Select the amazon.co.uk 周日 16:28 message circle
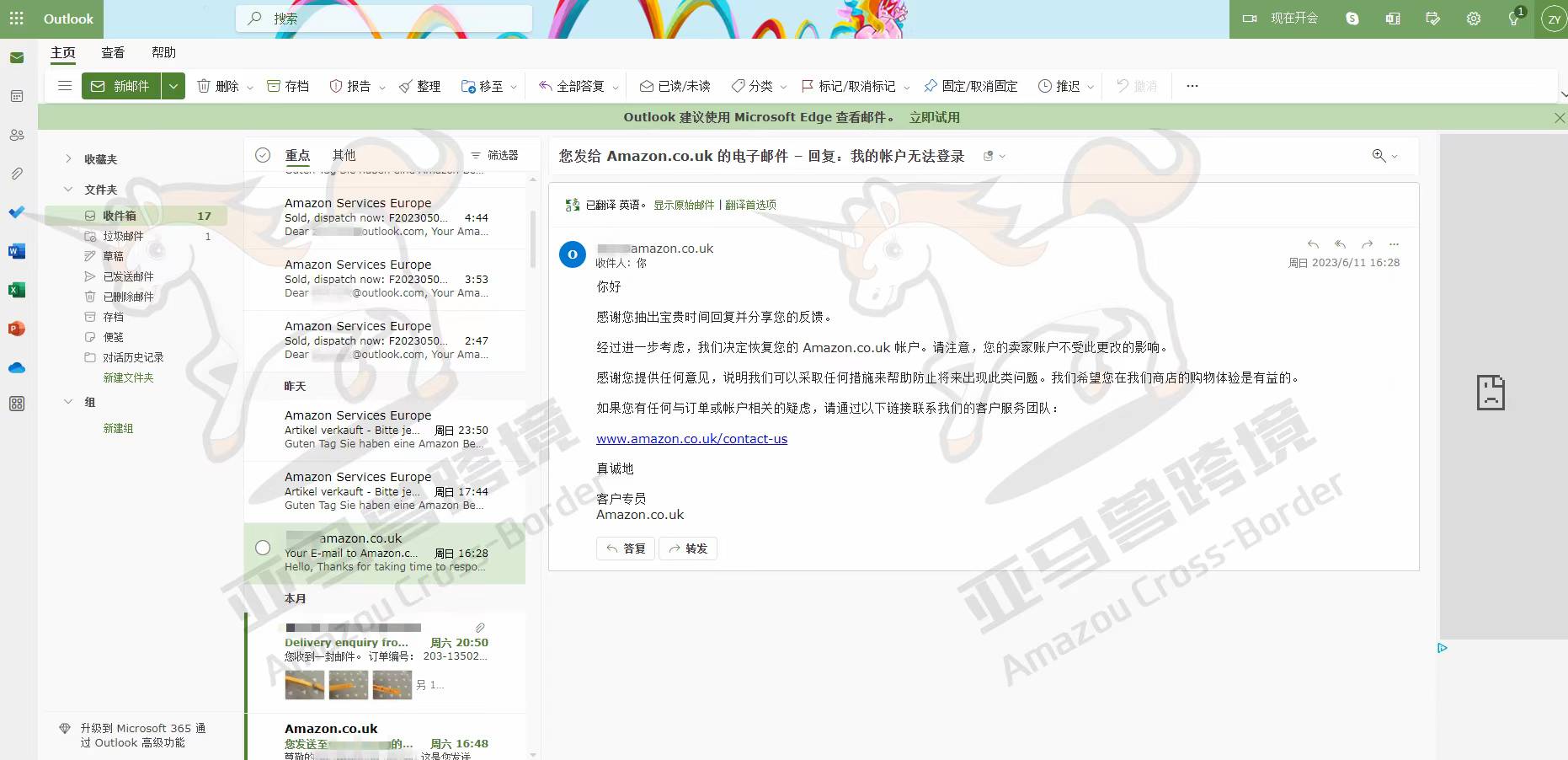The width and height of the screenshot is (1568, 760). (x=263, y=548)
